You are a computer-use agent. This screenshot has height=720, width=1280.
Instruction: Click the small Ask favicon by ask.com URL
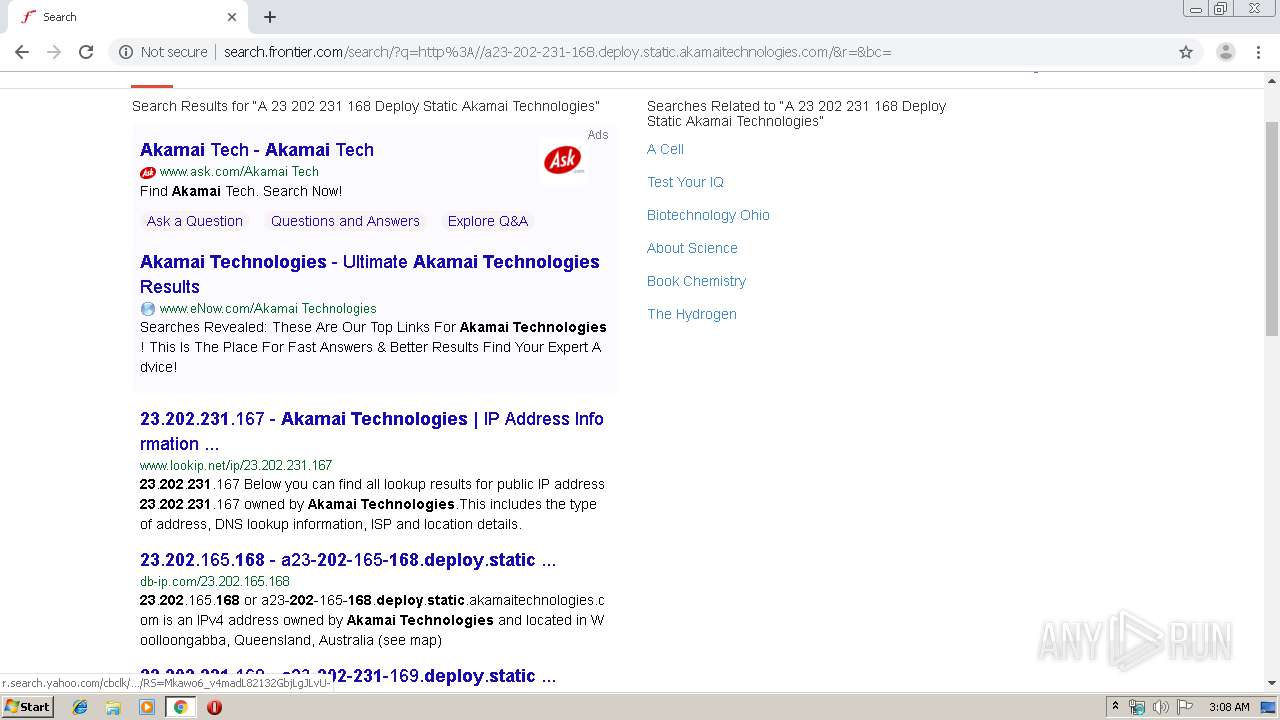(148, 172)
